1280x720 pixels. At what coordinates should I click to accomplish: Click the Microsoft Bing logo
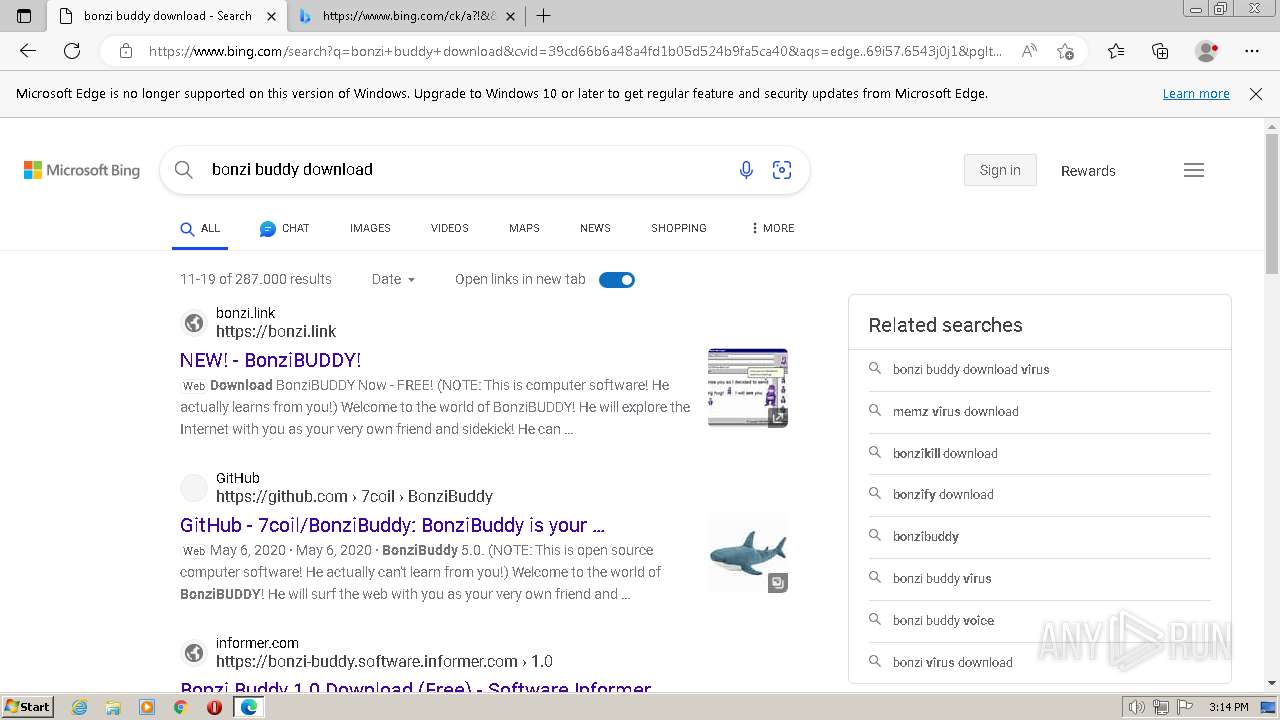(x=82, y=170)
